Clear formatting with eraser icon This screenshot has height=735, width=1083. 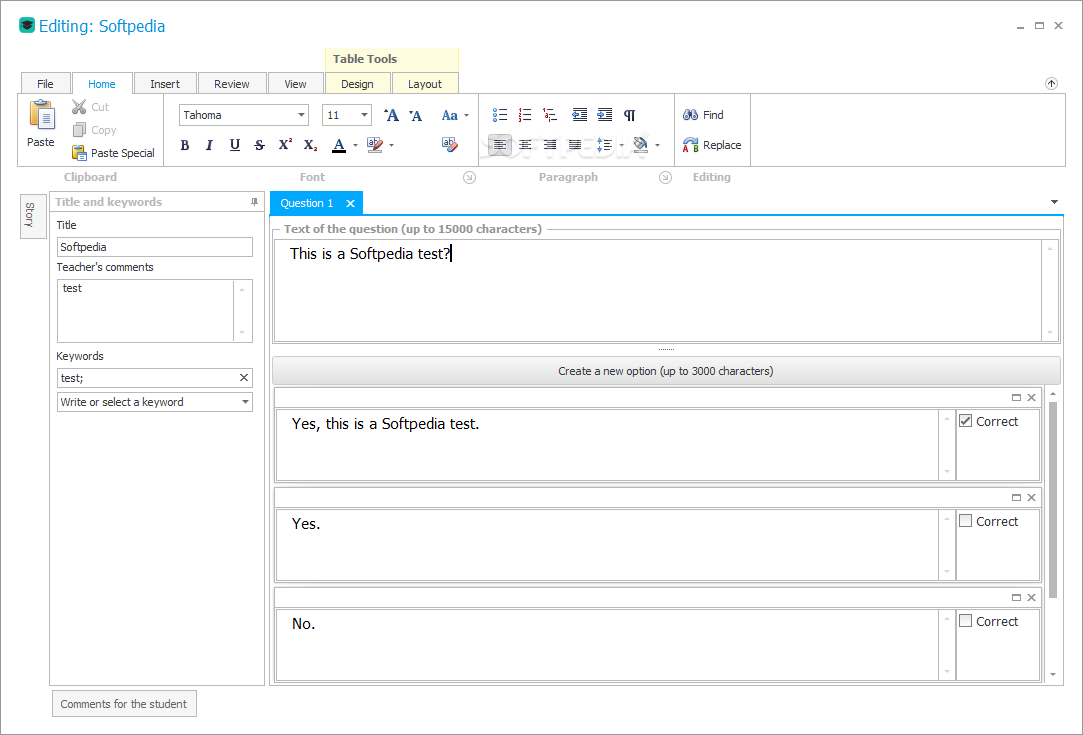pos(450,144)
